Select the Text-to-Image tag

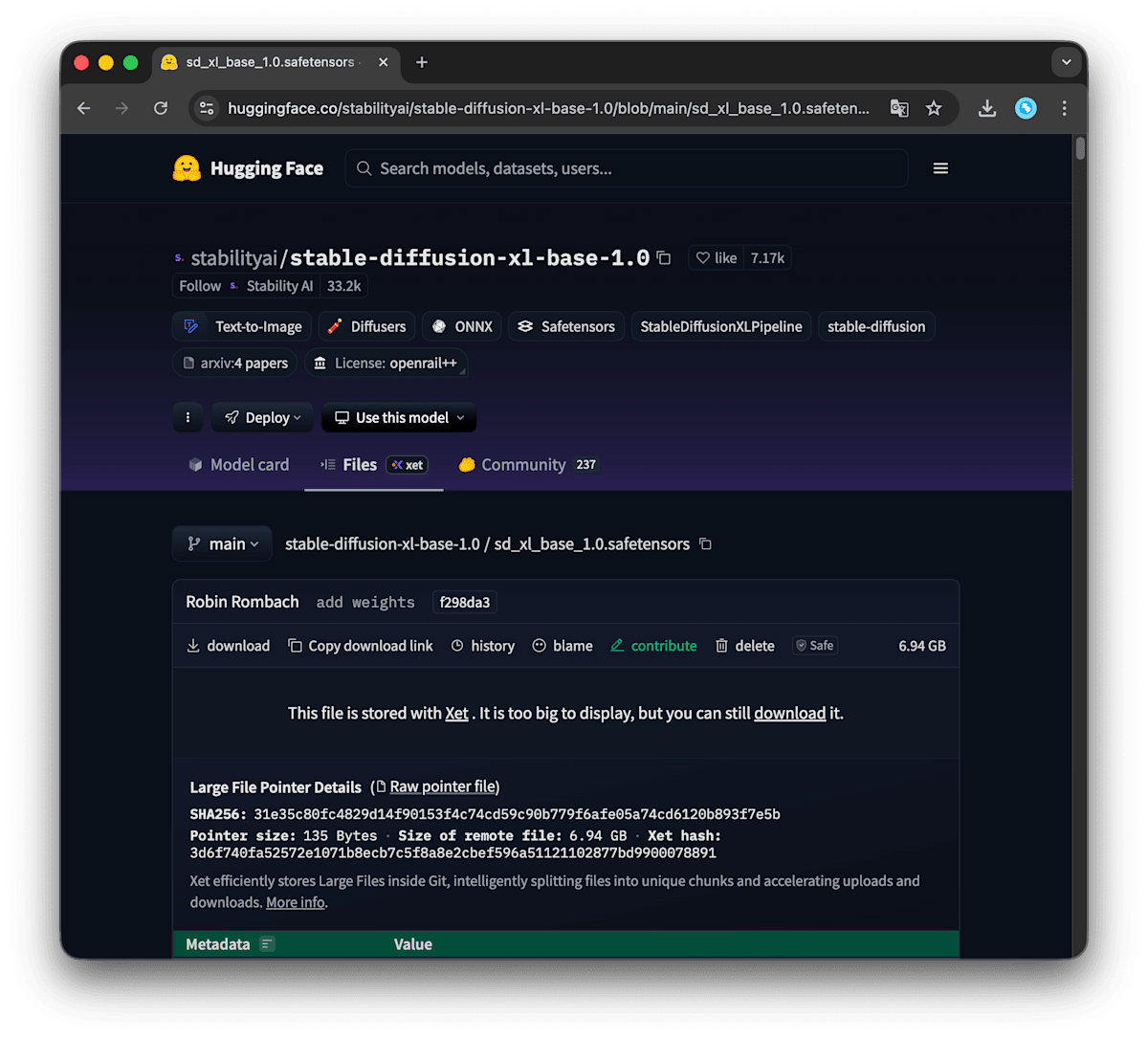(x=243, y=326)
